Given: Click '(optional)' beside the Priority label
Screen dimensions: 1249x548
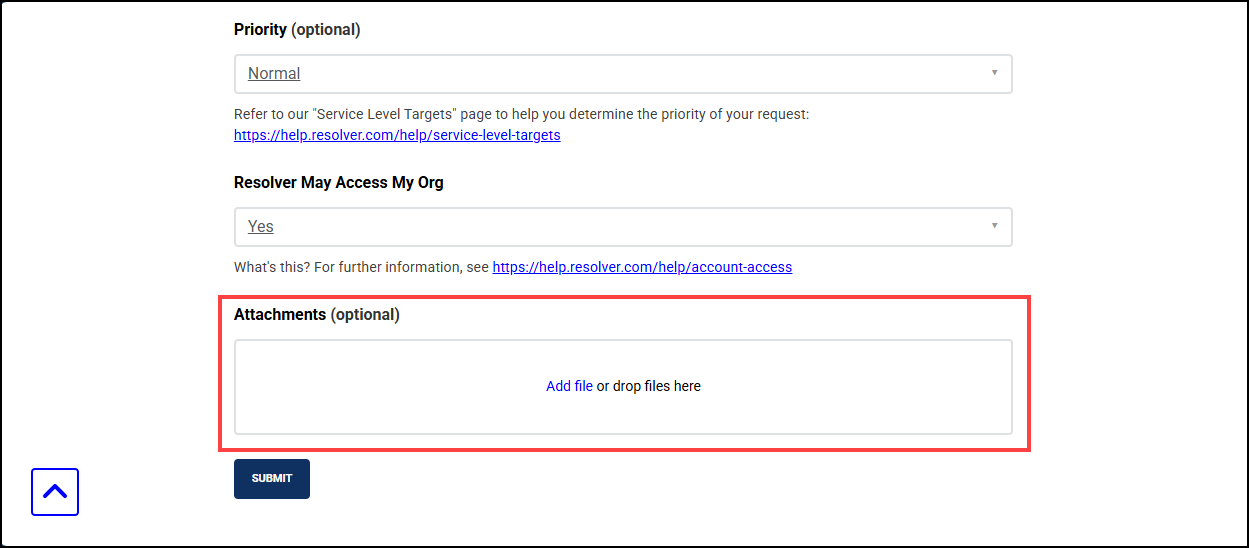Looking at the screenshot, I should point(326,30).
